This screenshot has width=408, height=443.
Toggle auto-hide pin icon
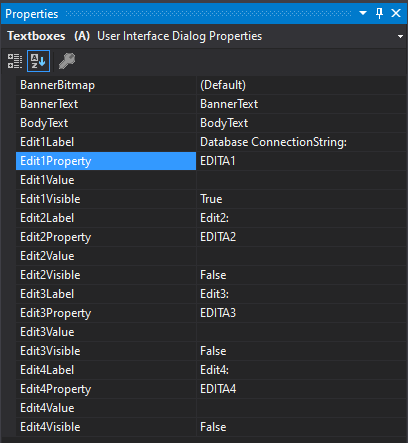tap(379, 13)
